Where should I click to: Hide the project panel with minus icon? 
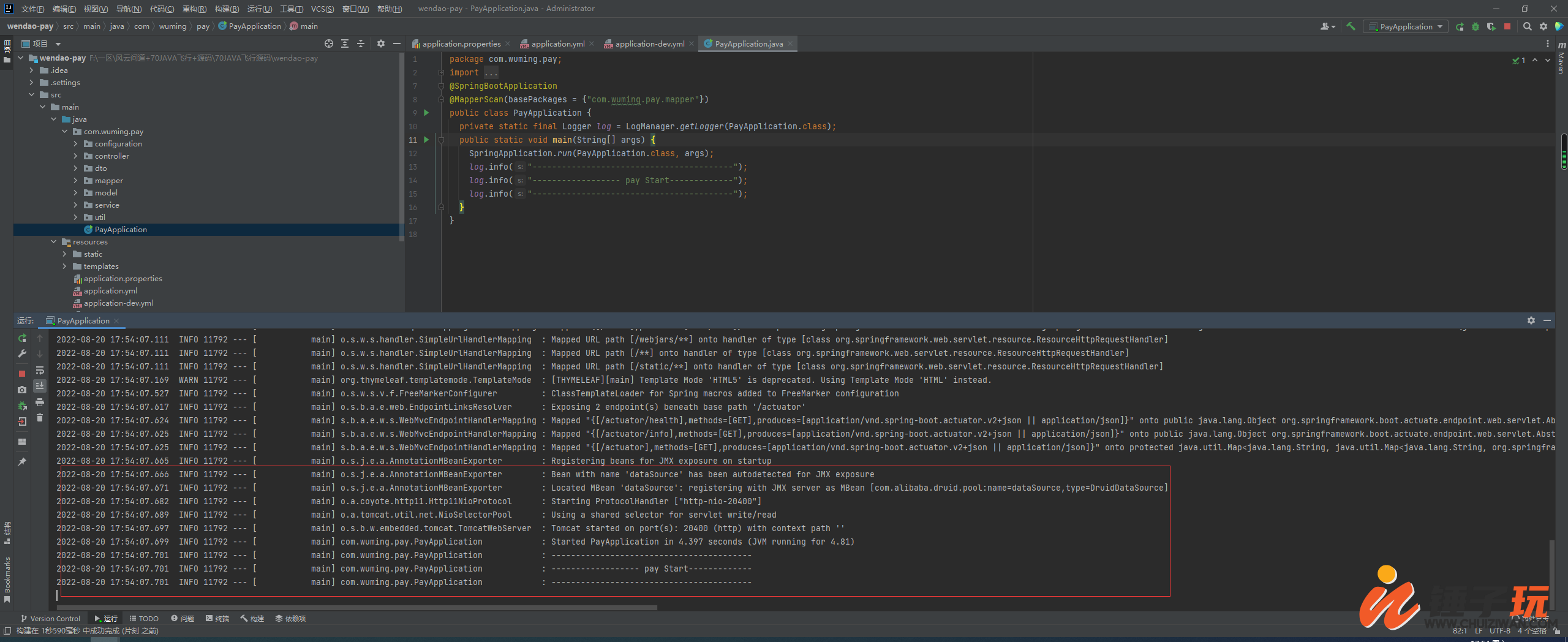pyautogui.click(x=396, y=43)
